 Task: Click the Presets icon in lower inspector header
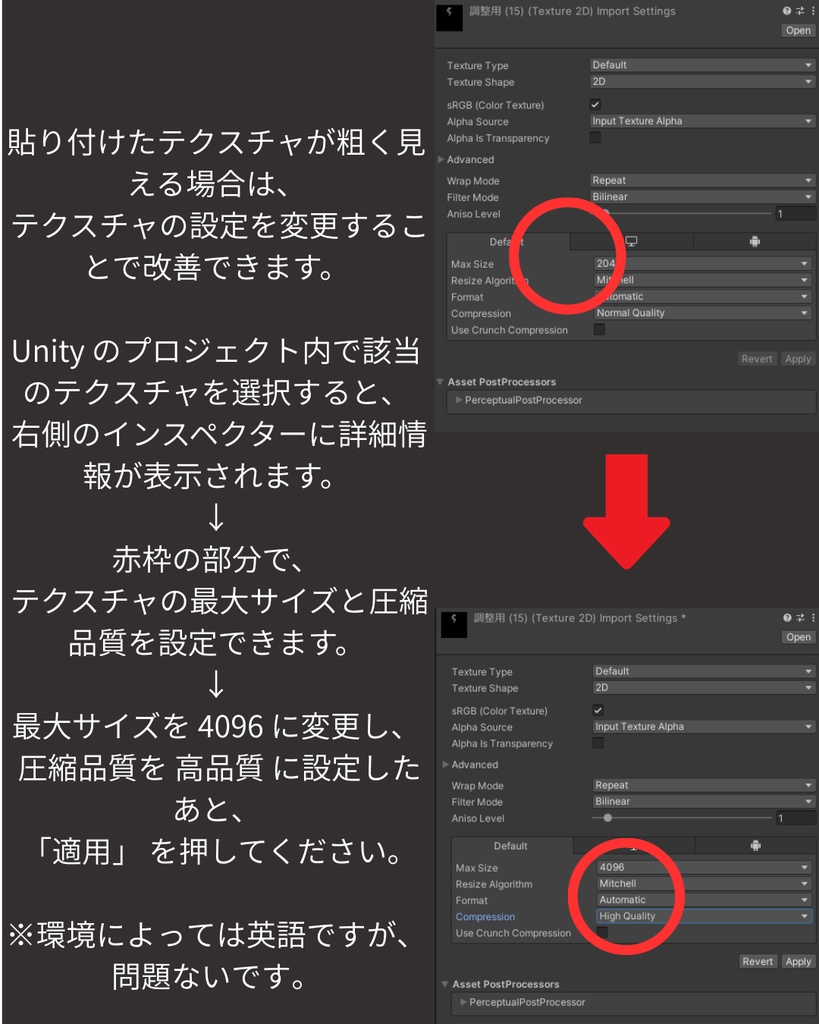pyautogui.click(x=800, y=617)
